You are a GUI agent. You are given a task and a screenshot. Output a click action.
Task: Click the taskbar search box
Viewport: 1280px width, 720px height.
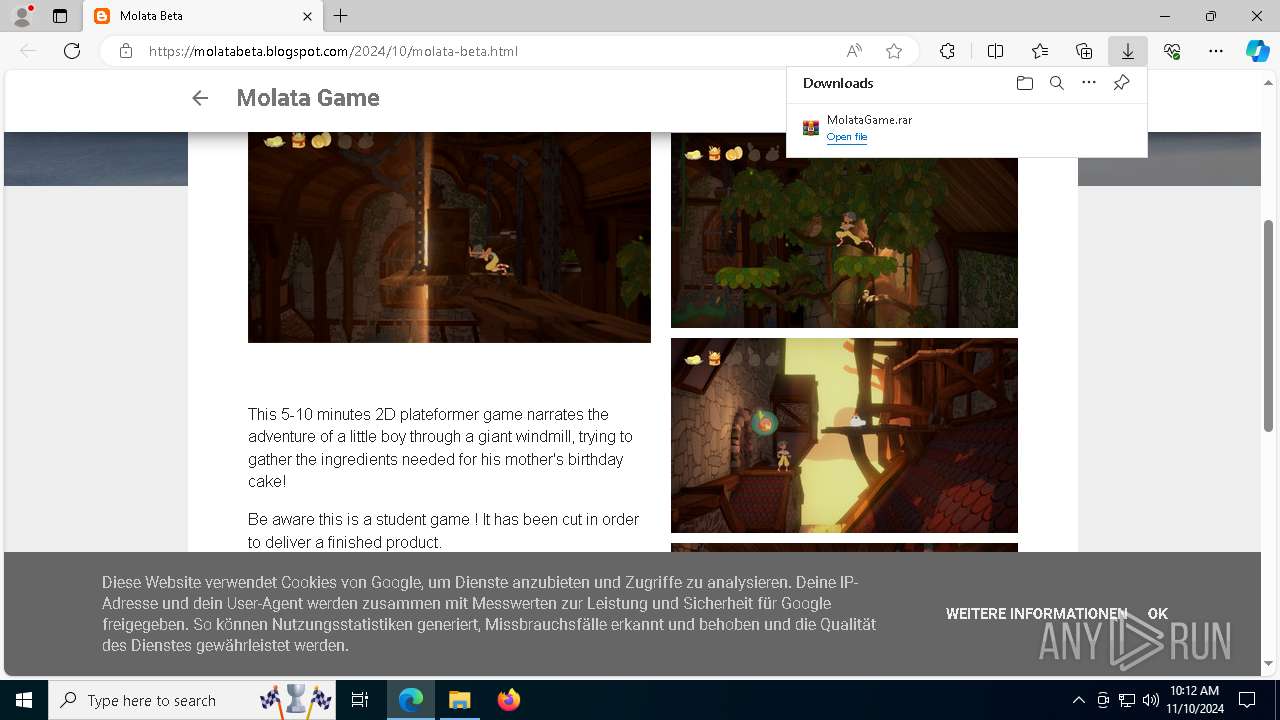pyautogui.click(x=193, y=700)
